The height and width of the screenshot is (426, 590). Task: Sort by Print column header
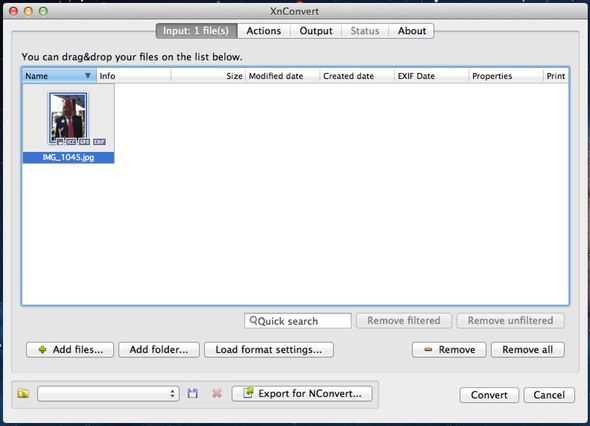[x=556, y=76]
